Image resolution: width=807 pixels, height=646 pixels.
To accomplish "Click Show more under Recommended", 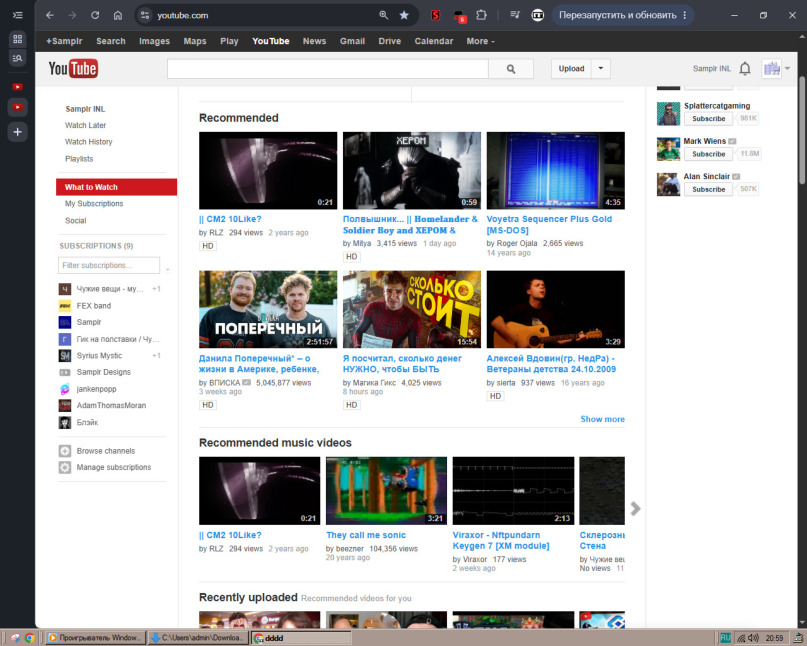I will pos(602,419).
